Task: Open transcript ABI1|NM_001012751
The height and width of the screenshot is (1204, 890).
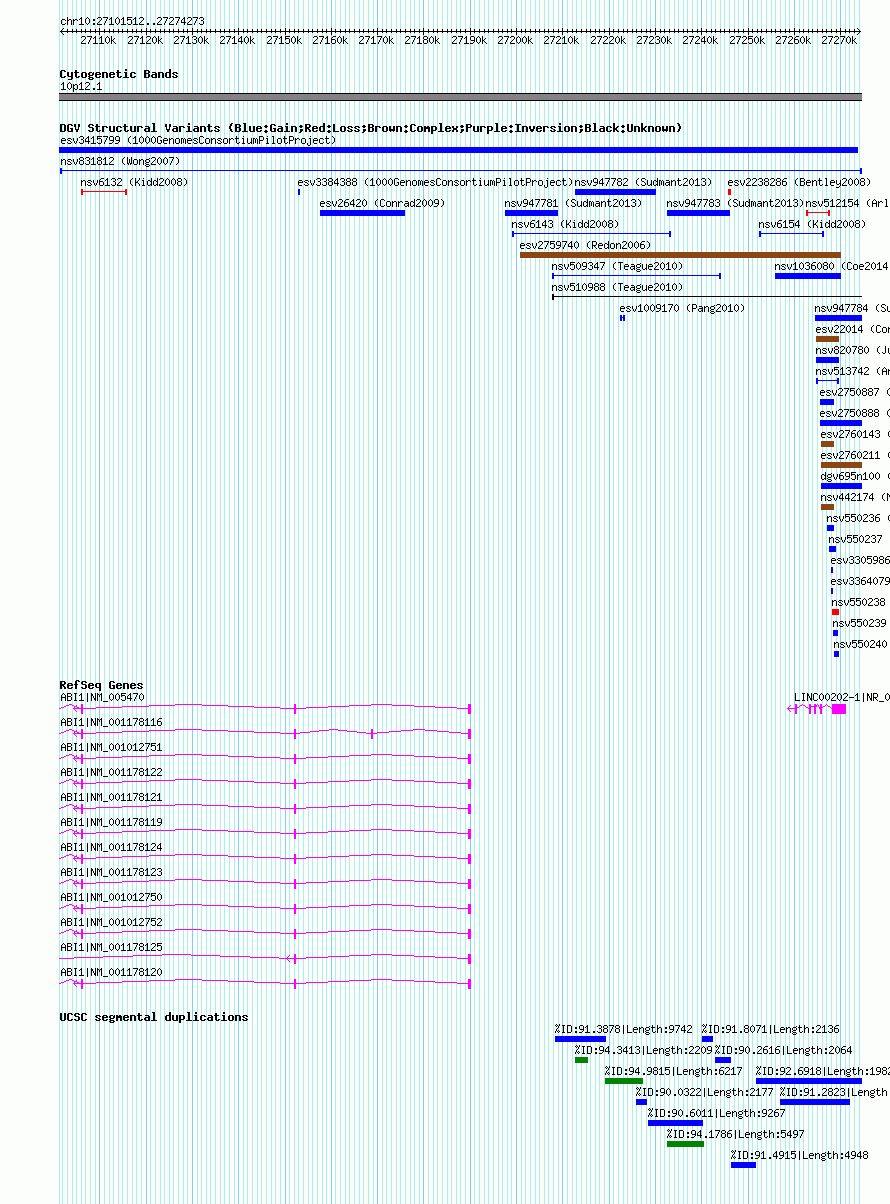Action: coord(111,747)
